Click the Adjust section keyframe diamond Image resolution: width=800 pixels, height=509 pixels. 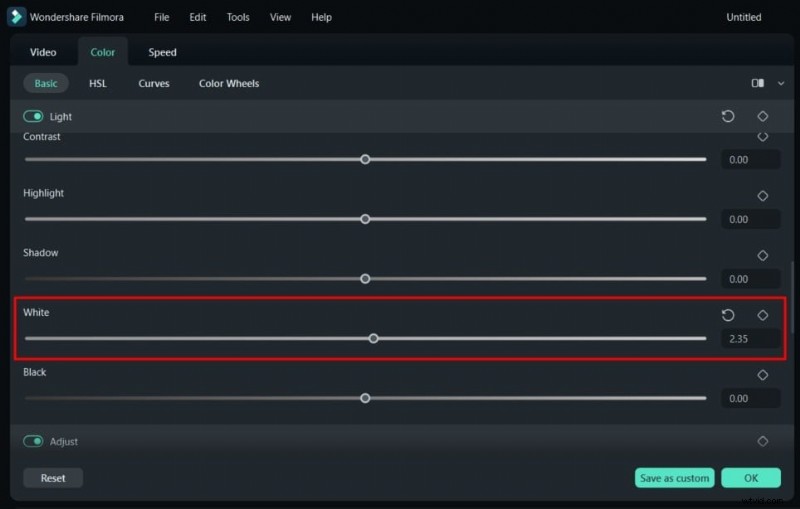pyautogui.click(x=763, y=441)
